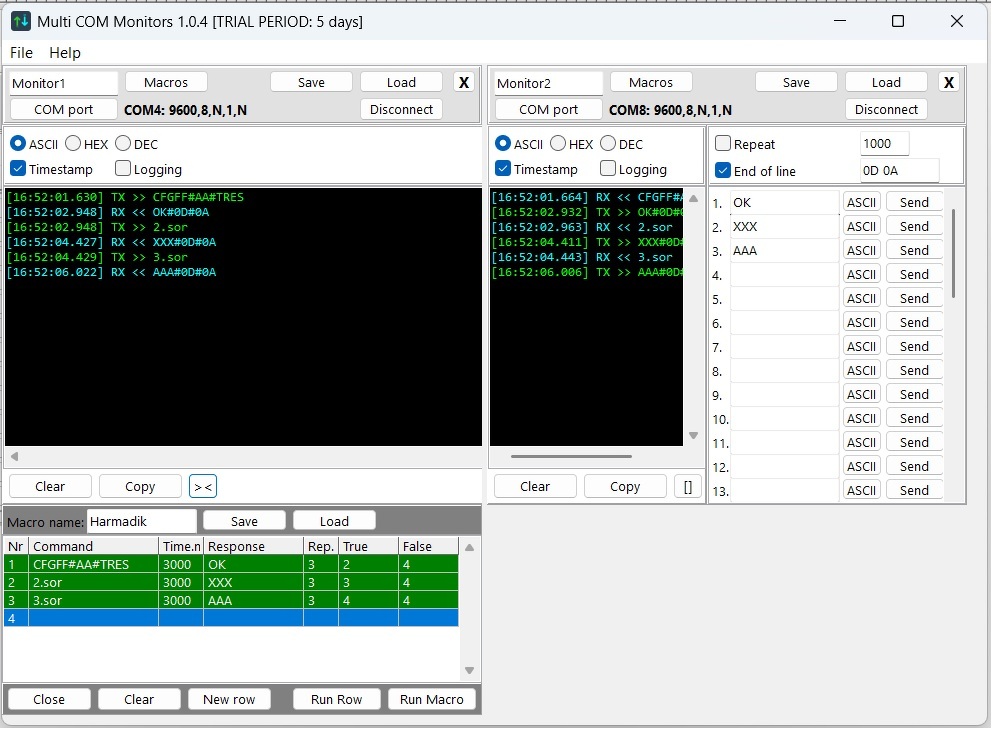The height and width of the screenshot is (731, 992).
Task: Uncheck Timestamp in Monitor1
Action: [x=18, y=169]
